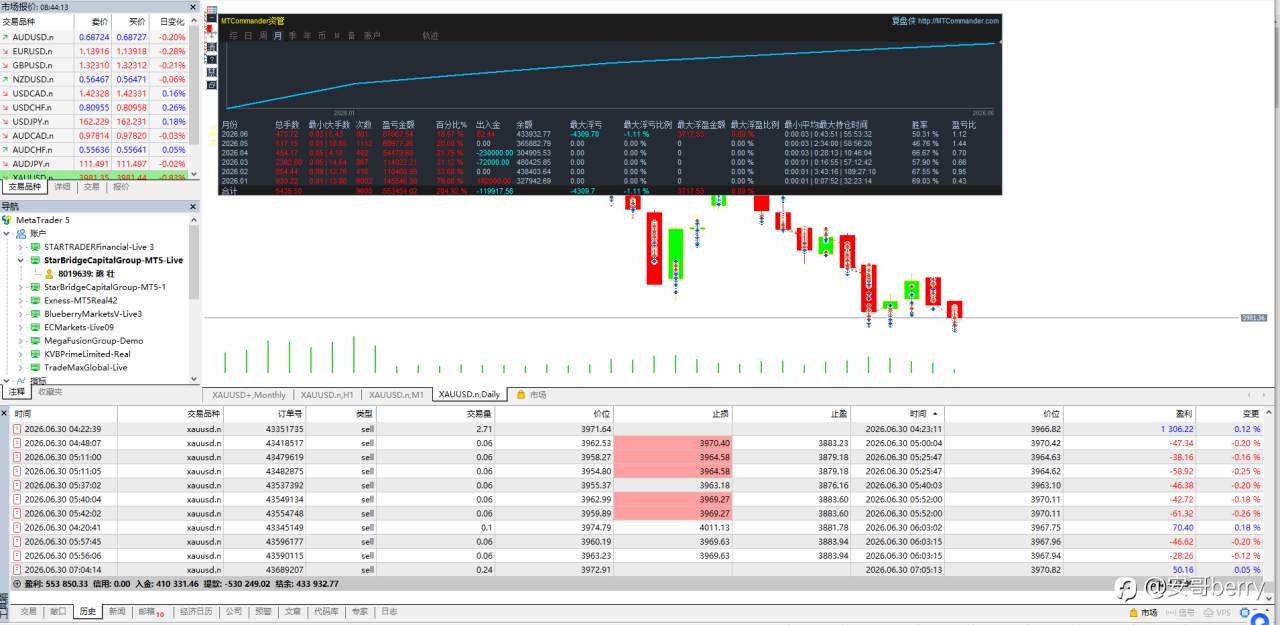Viewport: 1280px width, 625px height.
Task: Click the deal icon for order 43596177
Action: 17,541
